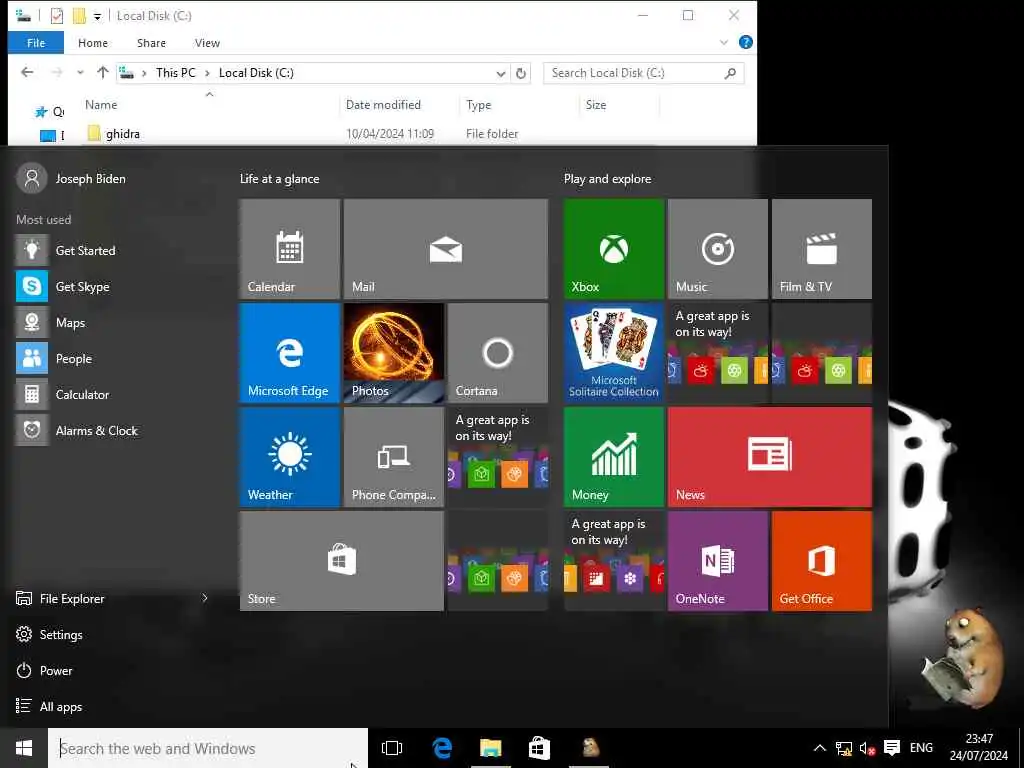Click the Joseph Biden user account

[x=72, y=178]
